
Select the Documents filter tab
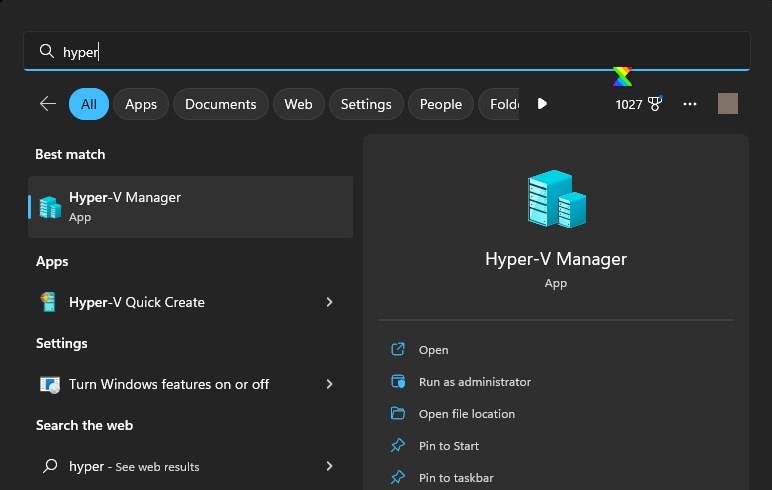(221, 104)
